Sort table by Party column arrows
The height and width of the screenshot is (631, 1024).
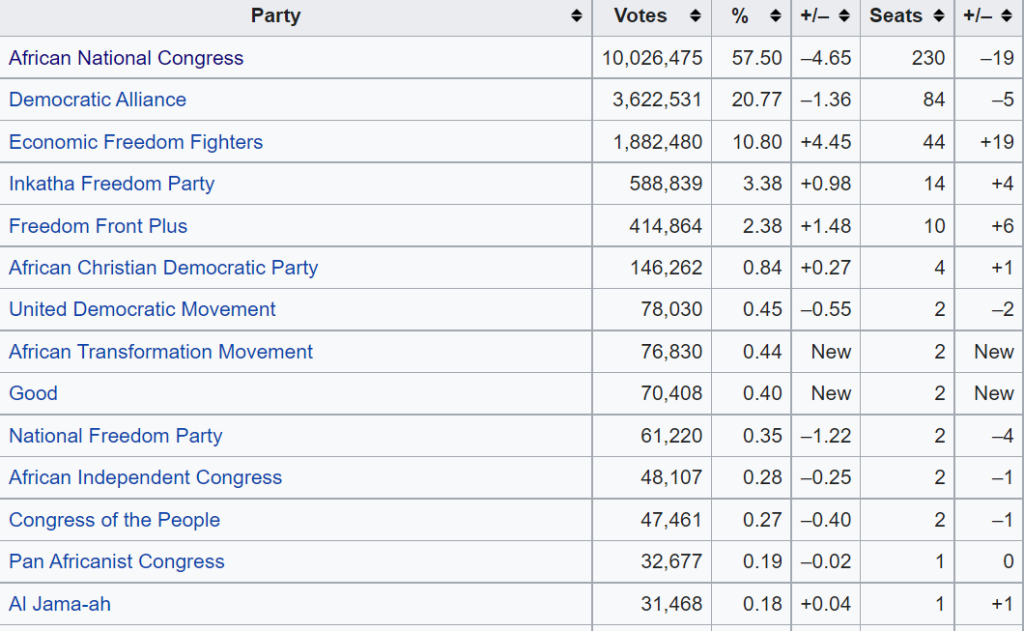(576, 16)
